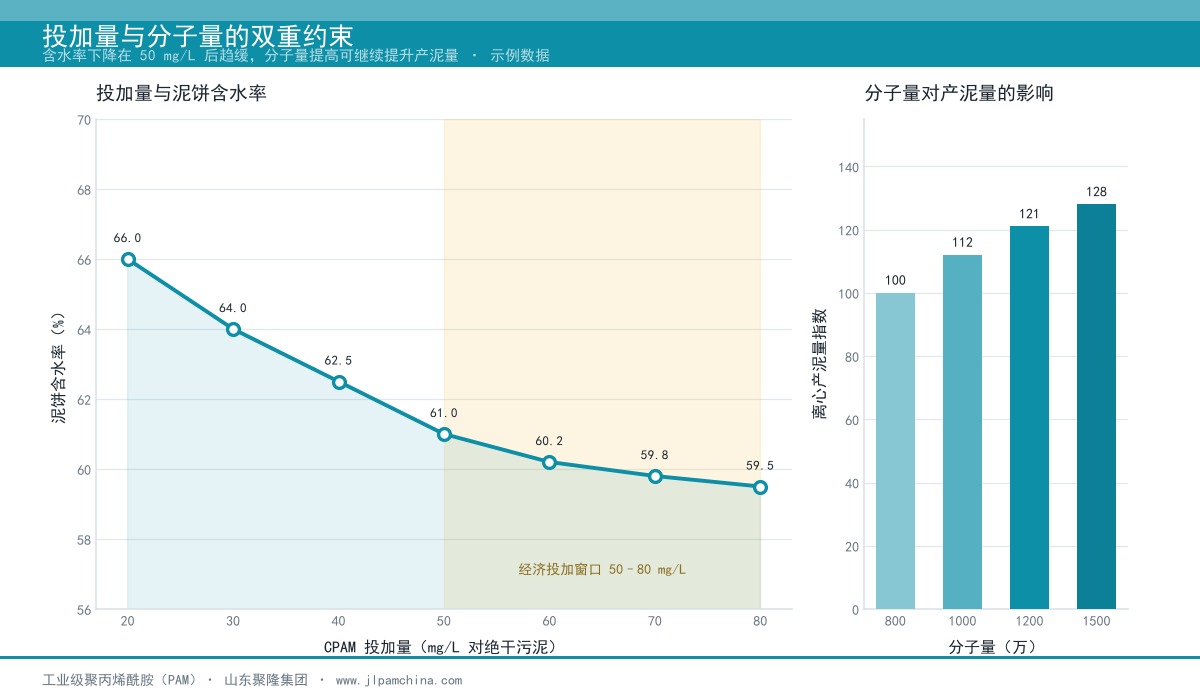Click the data point labeled 59.5
Image resolution: width=1200 pixels, height=700 pixels.
click(x=760, y=487)
